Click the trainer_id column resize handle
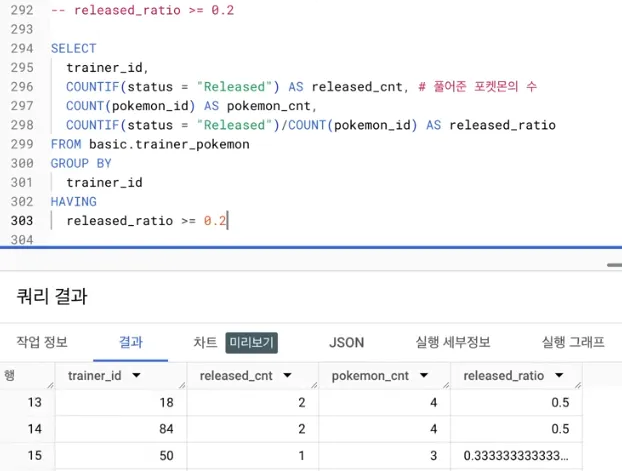The height and width of the screenshot is (471, 622). click(182, 385)
